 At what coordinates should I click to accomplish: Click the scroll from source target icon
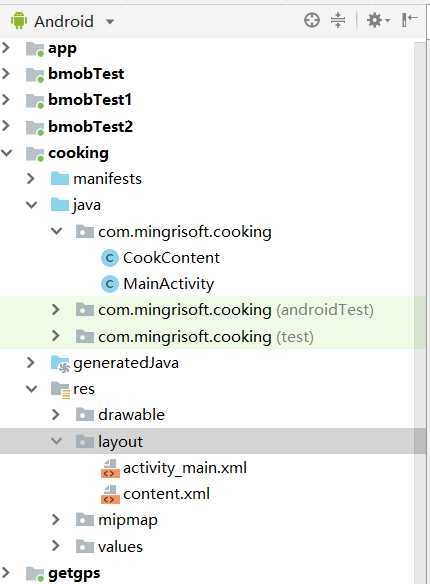coord(312,20)
